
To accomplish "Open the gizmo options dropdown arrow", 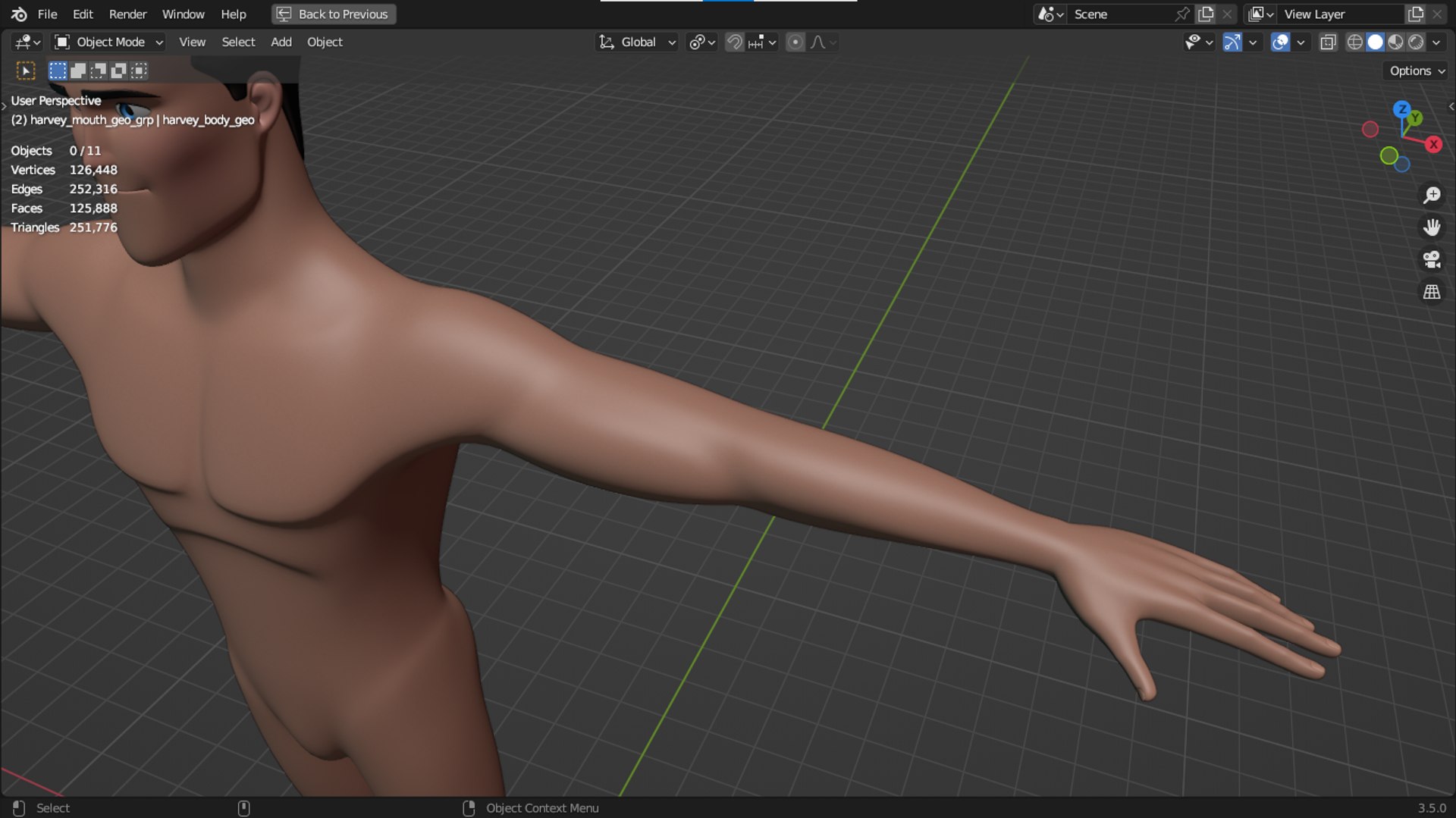I will 1253,42.
